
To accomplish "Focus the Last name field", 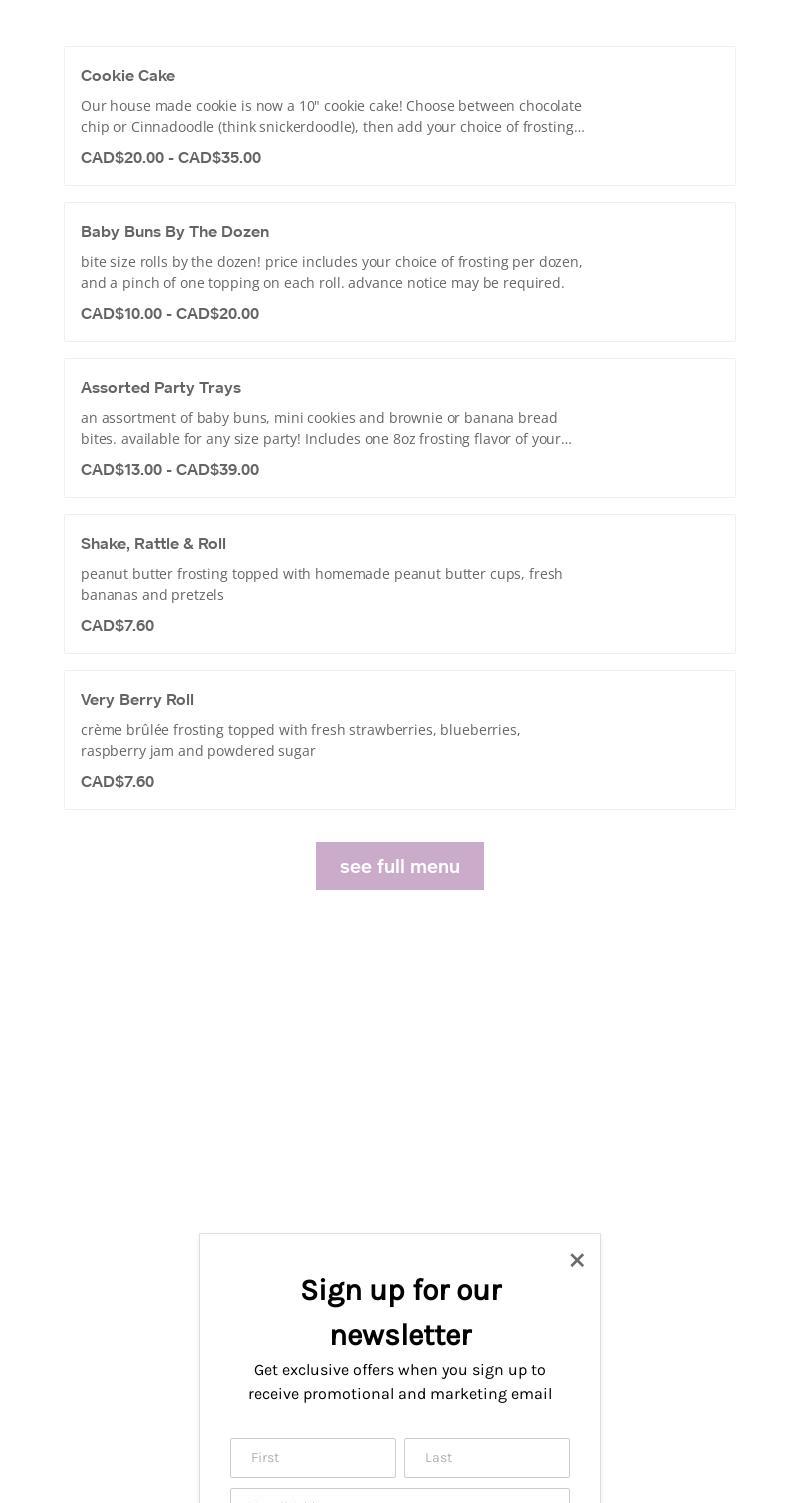I will coord(487,1458).
